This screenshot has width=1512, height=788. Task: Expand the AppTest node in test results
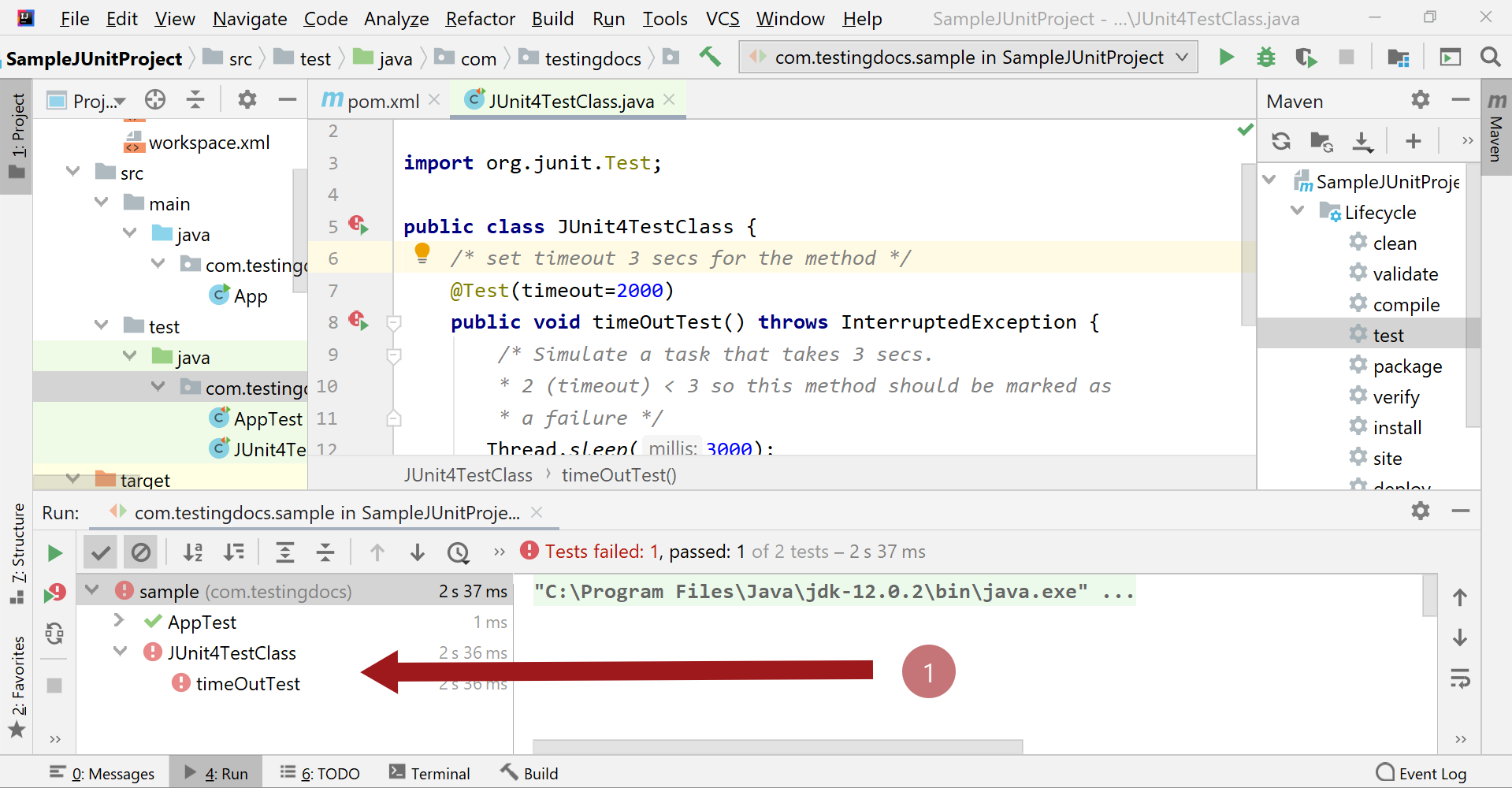119,622
